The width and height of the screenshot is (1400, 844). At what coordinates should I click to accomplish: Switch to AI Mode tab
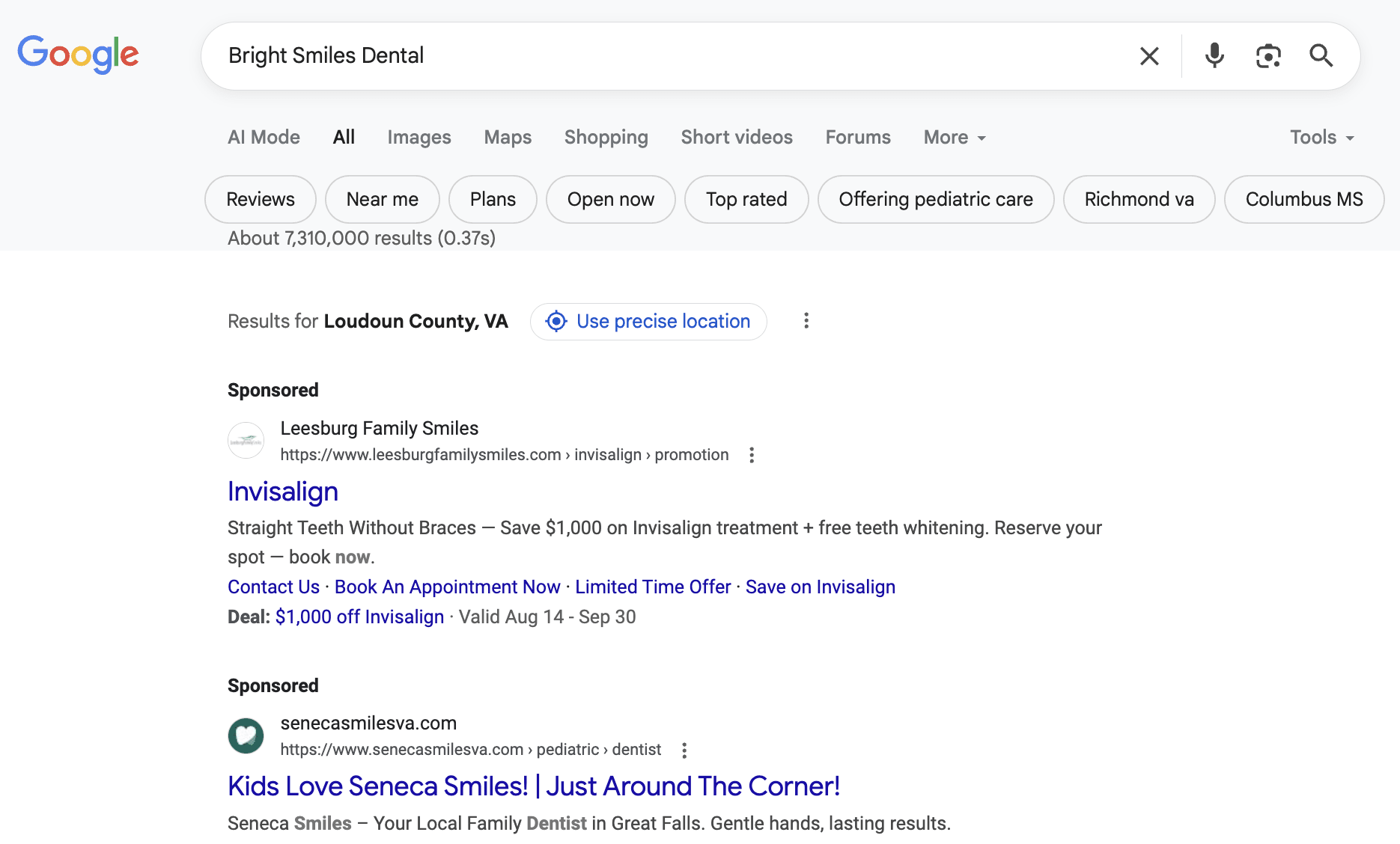point(264,138)
